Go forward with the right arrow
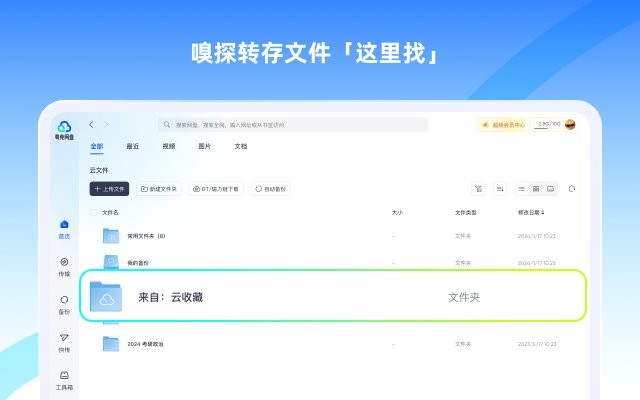 [x=106, y=124]
